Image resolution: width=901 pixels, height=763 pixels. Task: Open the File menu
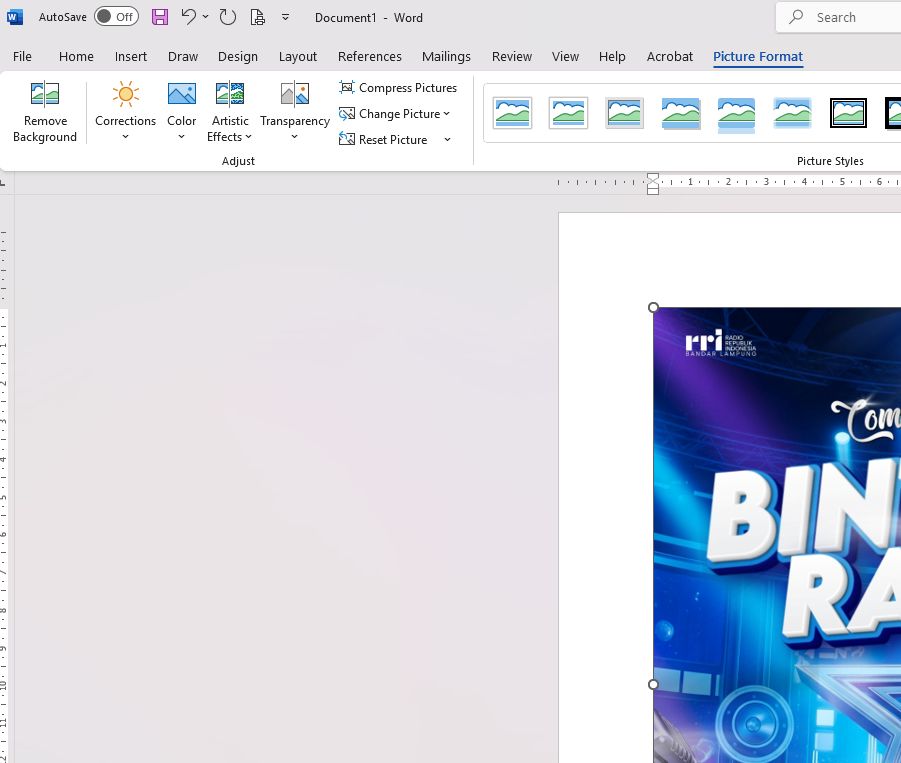tap(22, 56)
